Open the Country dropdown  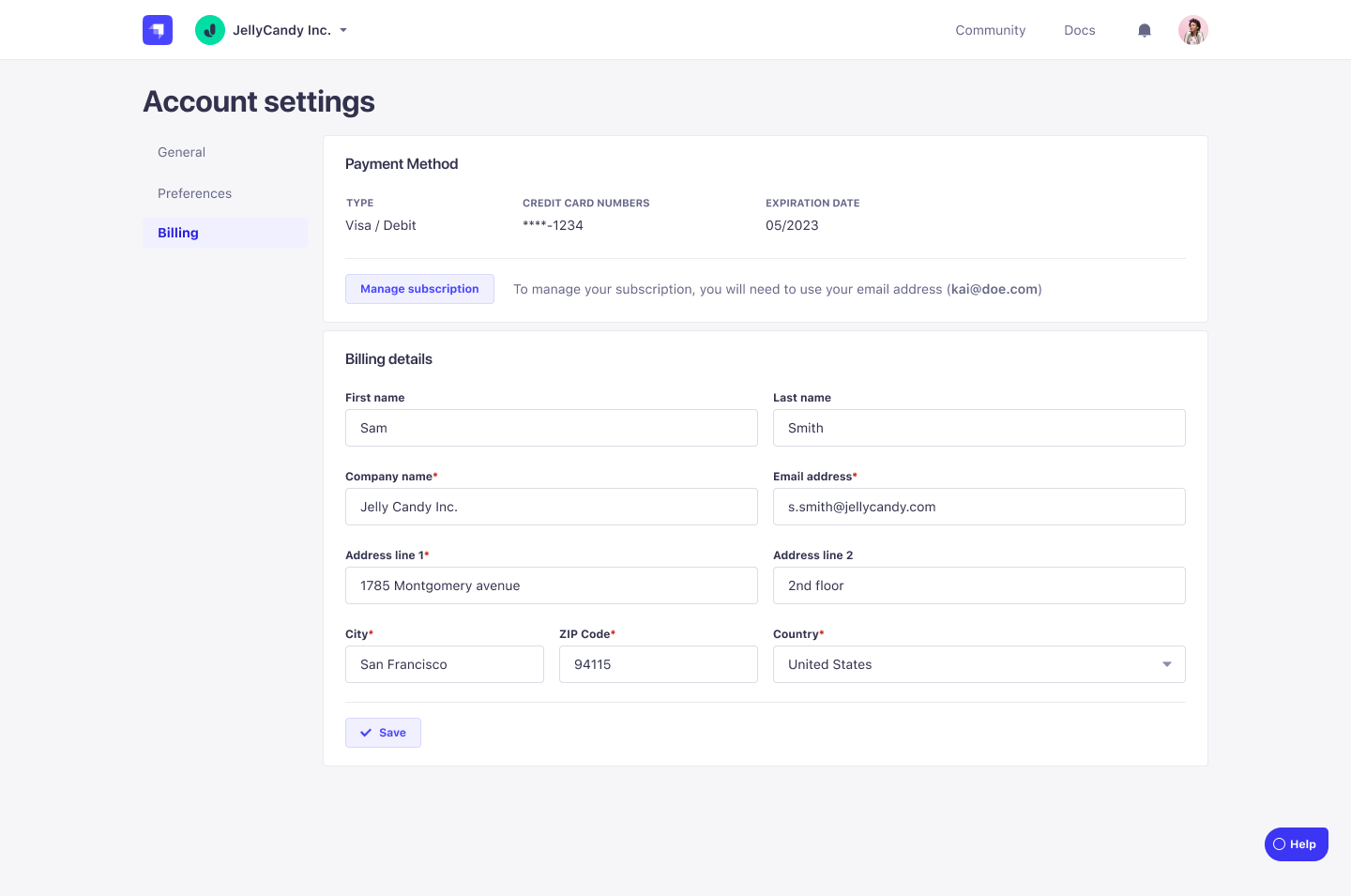click(x=979, y=664)
